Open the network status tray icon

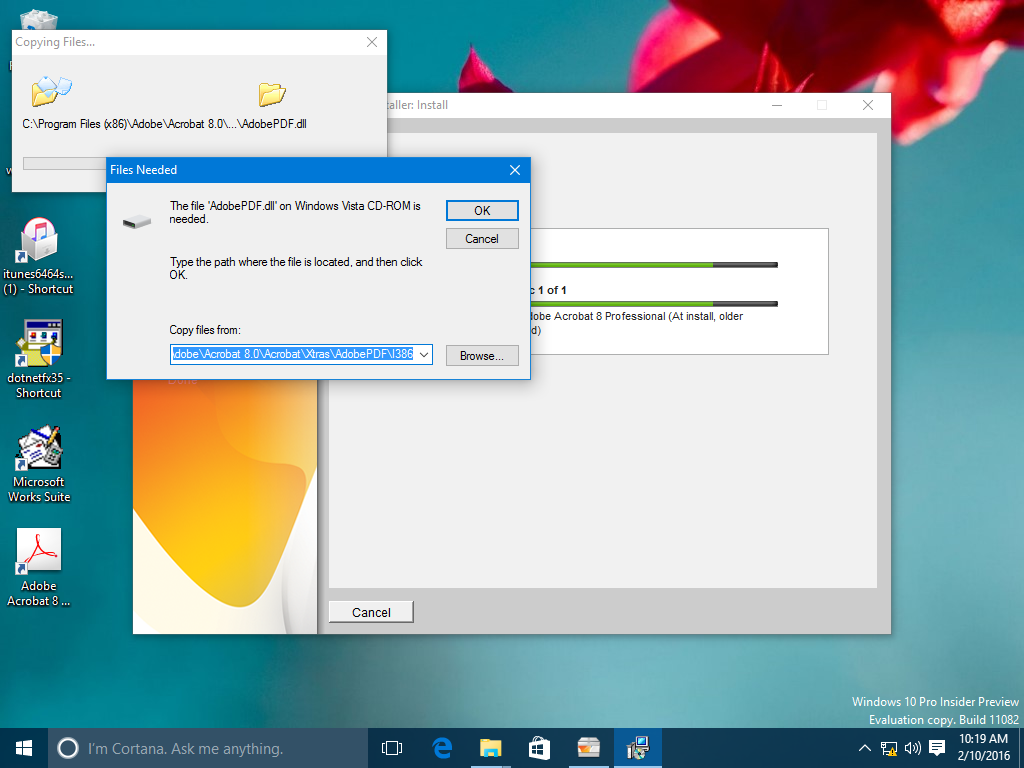888,748
